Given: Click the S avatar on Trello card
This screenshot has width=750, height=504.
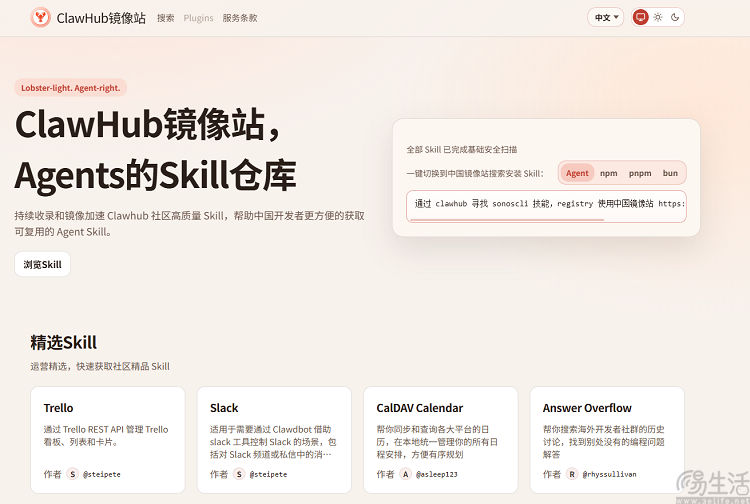Looking at the screenshot, I should (72, 474).
